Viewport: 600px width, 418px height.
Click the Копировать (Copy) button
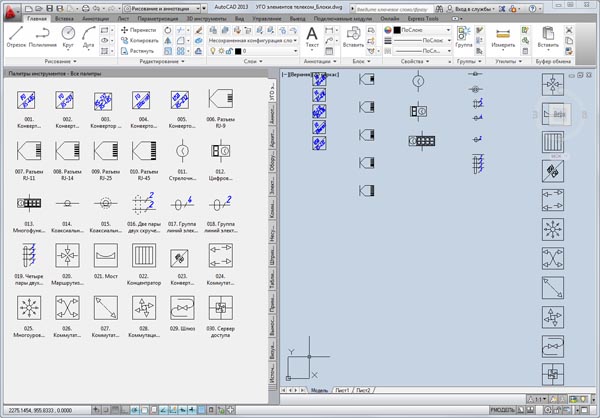point(140,42)
